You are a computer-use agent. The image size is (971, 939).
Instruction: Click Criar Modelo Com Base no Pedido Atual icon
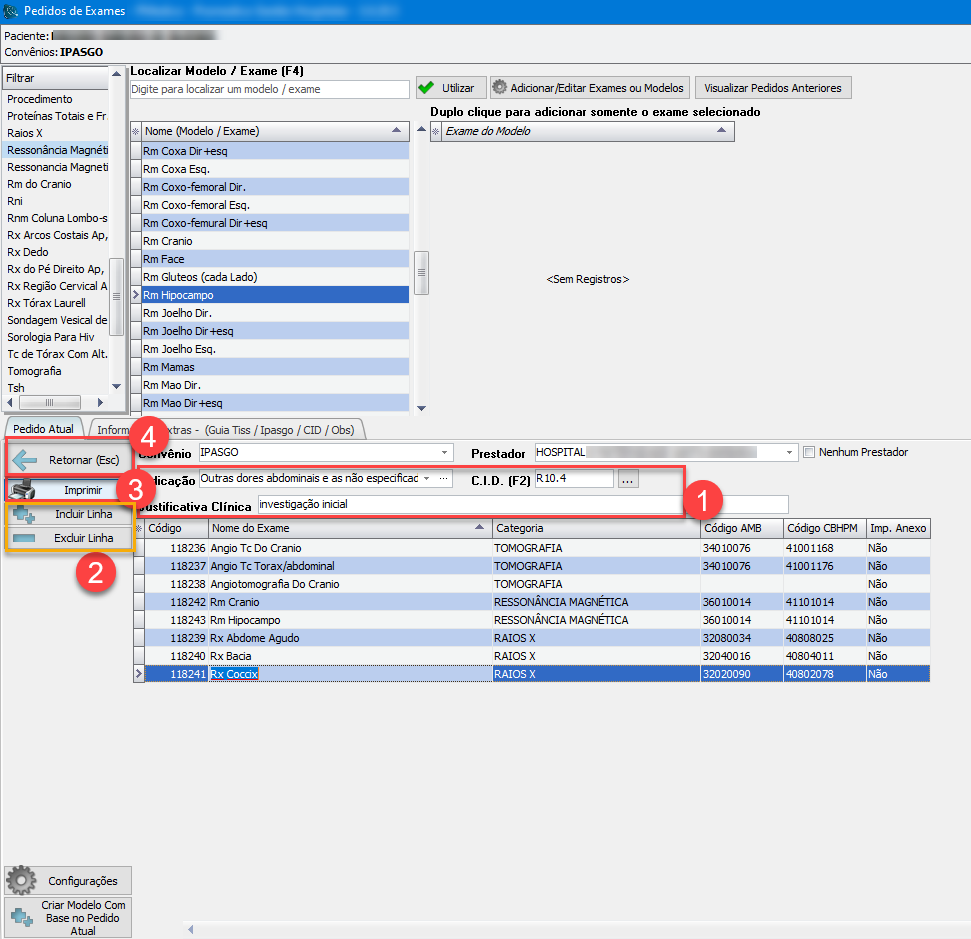pos(22,917)
